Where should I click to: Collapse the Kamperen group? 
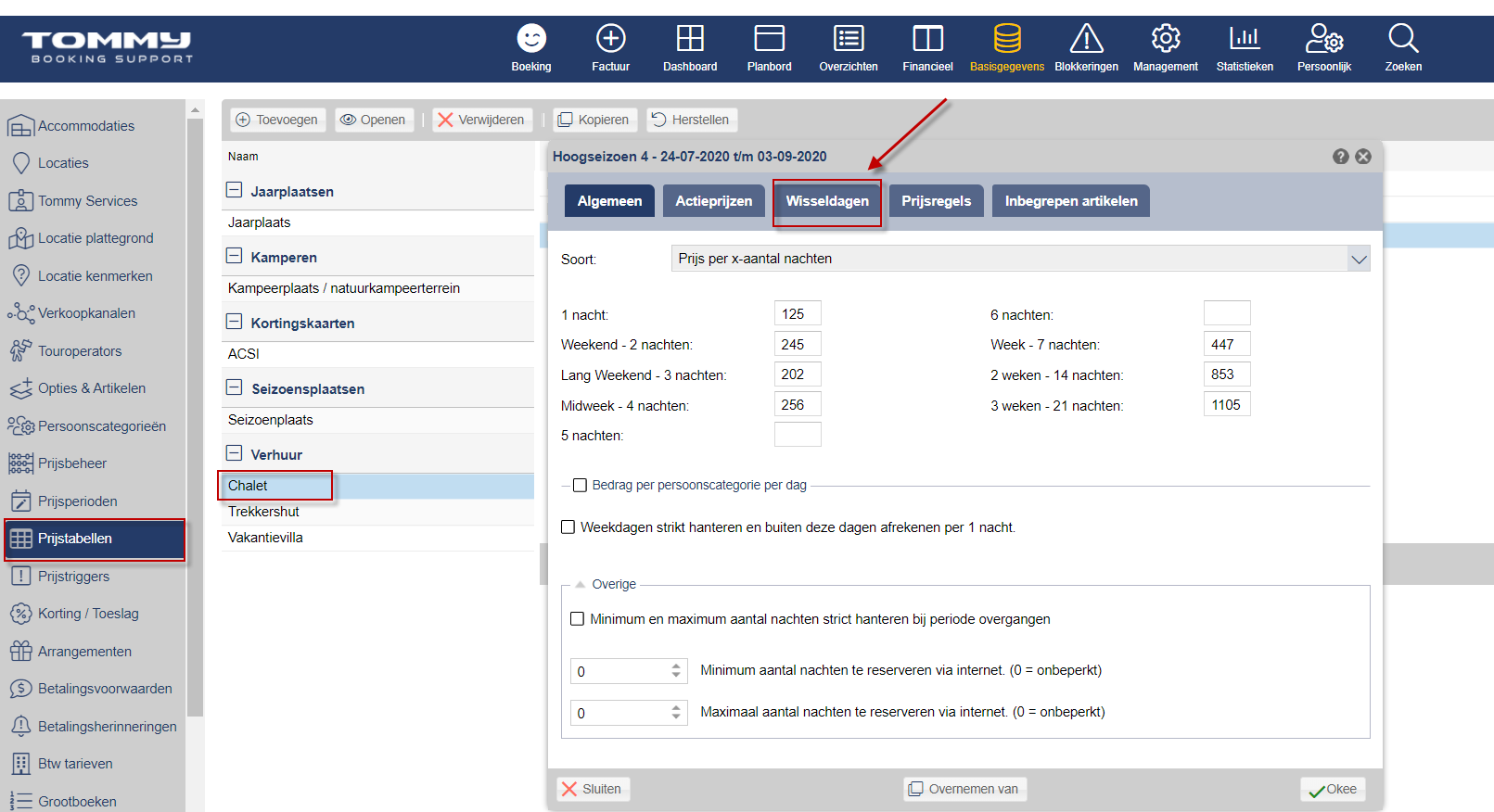[235, 256]
